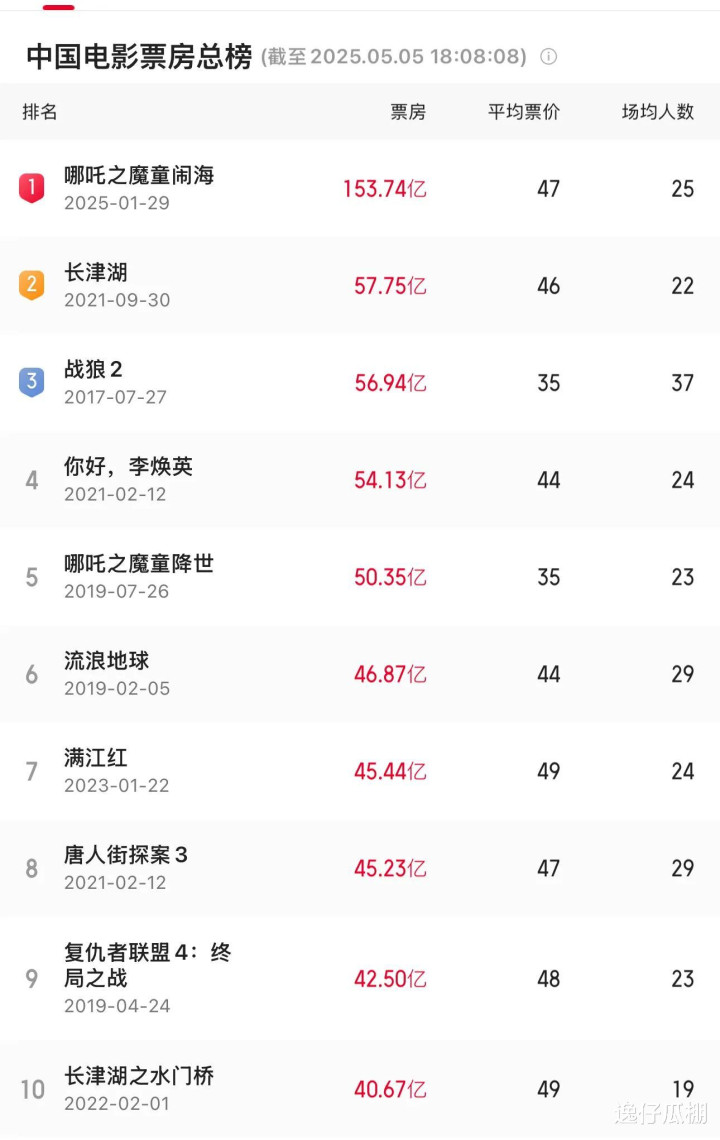Open 哪吒之魔童闹海 movie entry
This screenshot has width=720, height=1140.
[x=360, y=188]
